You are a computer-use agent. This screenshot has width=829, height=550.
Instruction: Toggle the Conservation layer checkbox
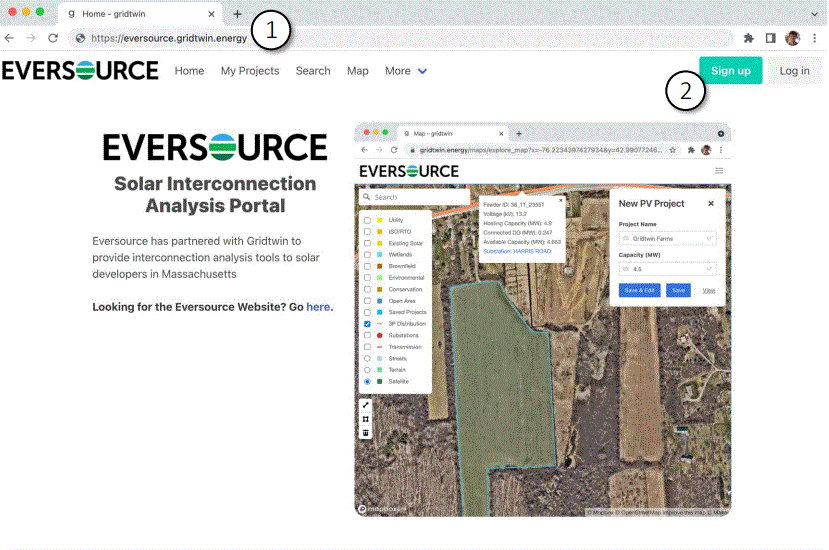pos(367,289)
